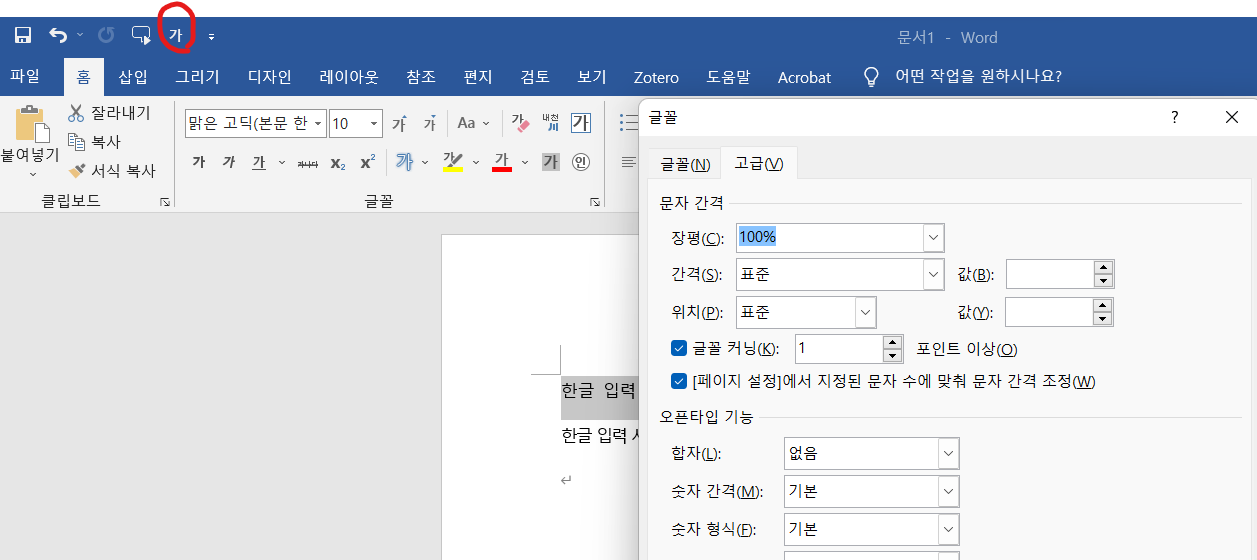Clear all formatting with the eraser icon
1257x560 pixels.
tap(519, 123)
